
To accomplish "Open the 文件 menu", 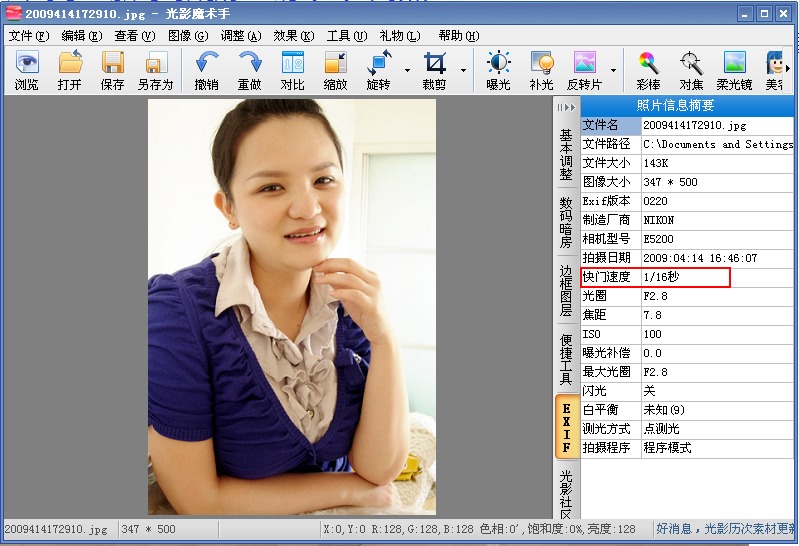I will click(x=29, y=36).
